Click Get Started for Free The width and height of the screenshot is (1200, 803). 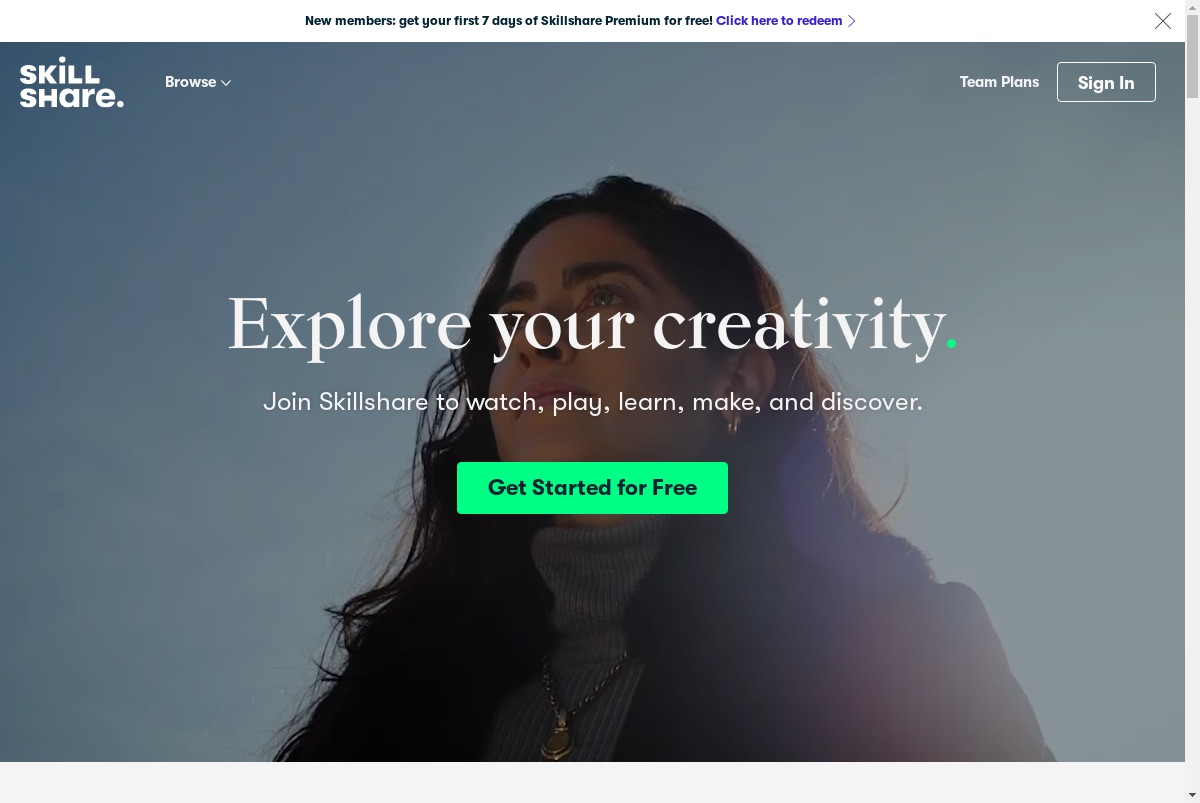click(x=592, y=488)
